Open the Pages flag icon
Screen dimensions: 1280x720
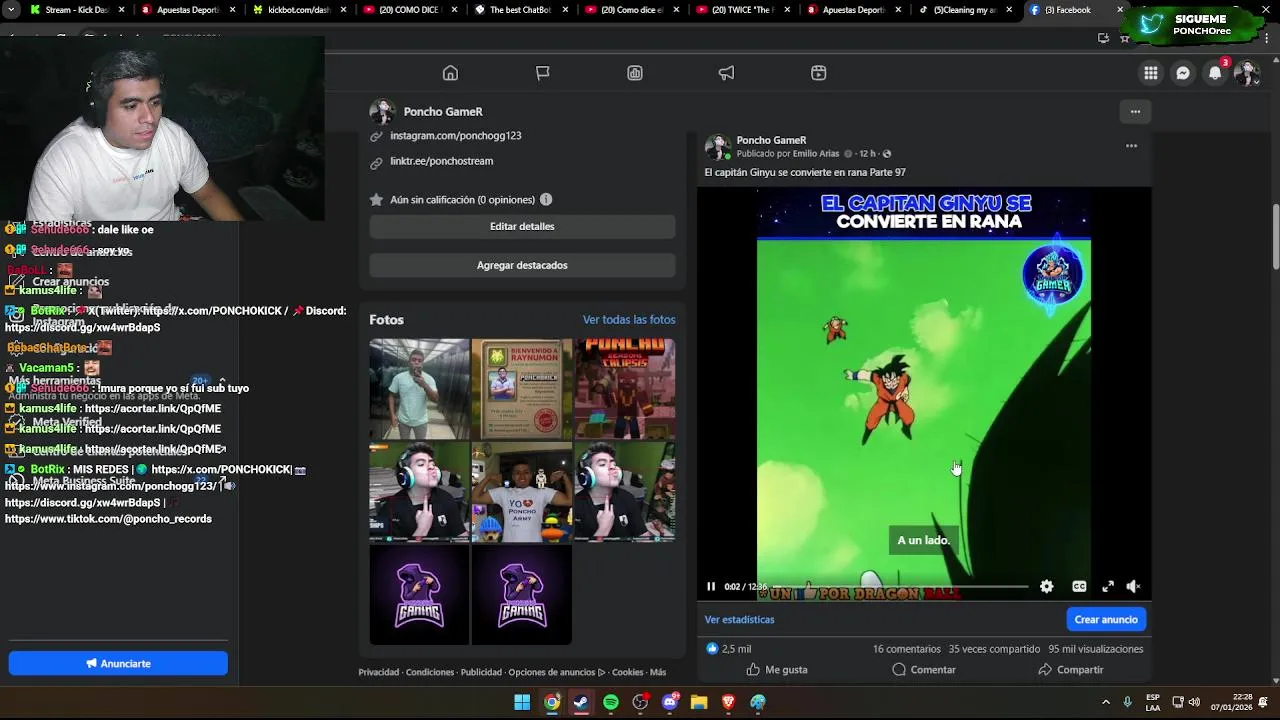(x=542, y=73)
